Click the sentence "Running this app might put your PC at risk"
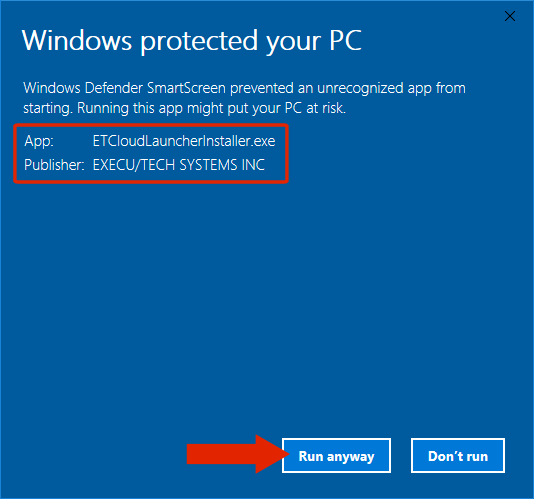Image resolution: width=534 pixels, height=499 pixels. click(210, 109)
